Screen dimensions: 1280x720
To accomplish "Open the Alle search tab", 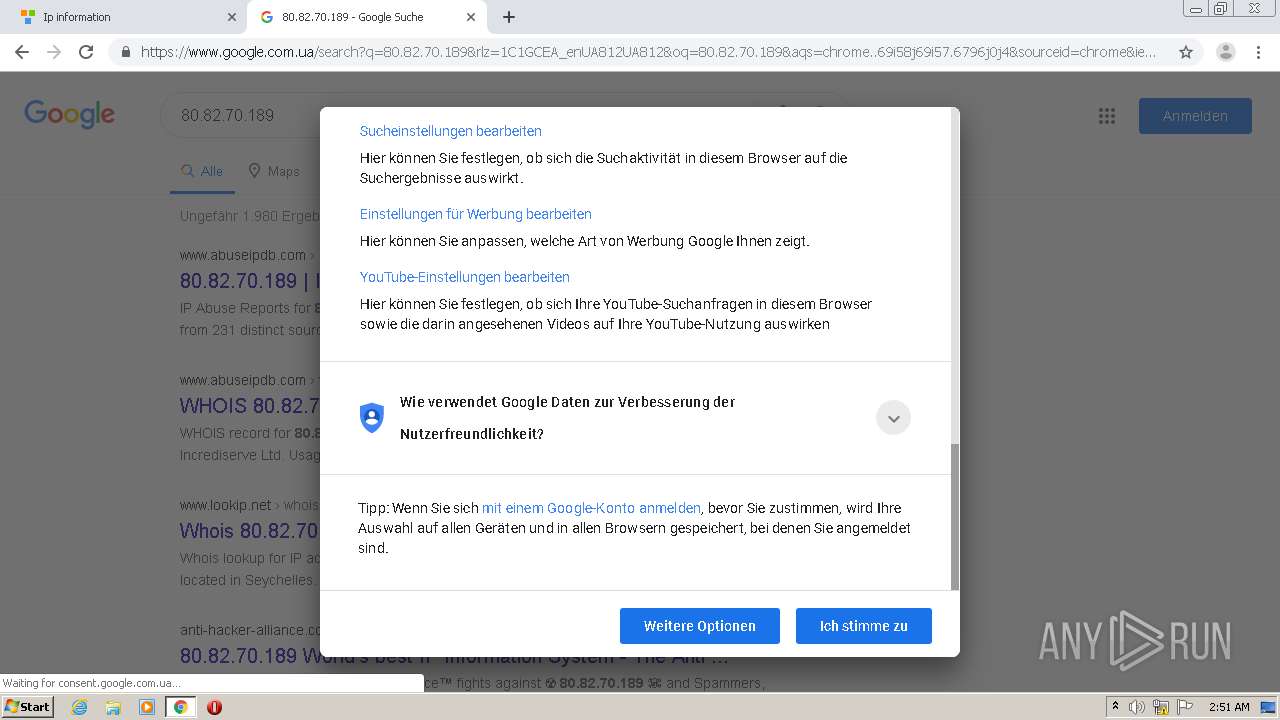I will [x=202, y=171].
